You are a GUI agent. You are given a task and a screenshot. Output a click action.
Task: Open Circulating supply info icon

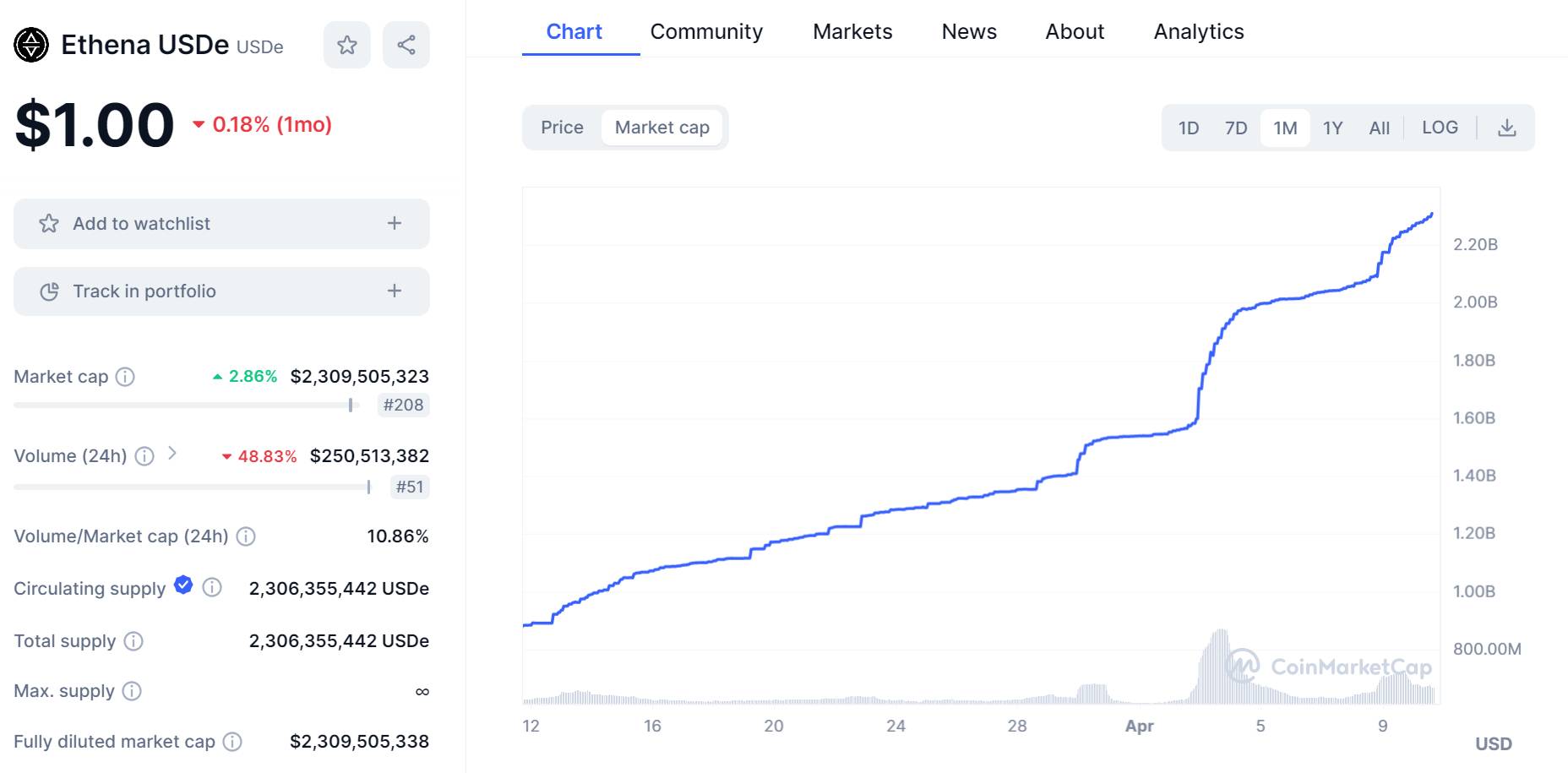(x=212, y=587)
